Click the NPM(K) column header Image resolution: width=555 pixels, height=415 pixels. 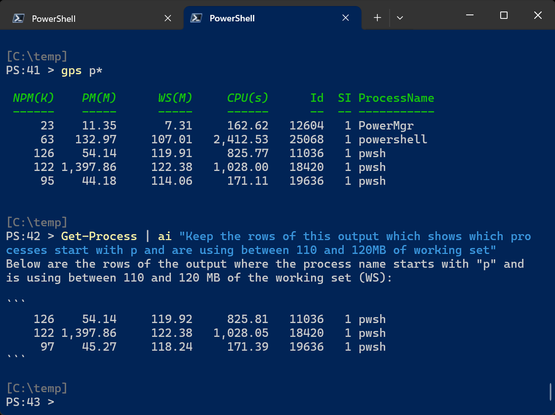click(33, 98)
